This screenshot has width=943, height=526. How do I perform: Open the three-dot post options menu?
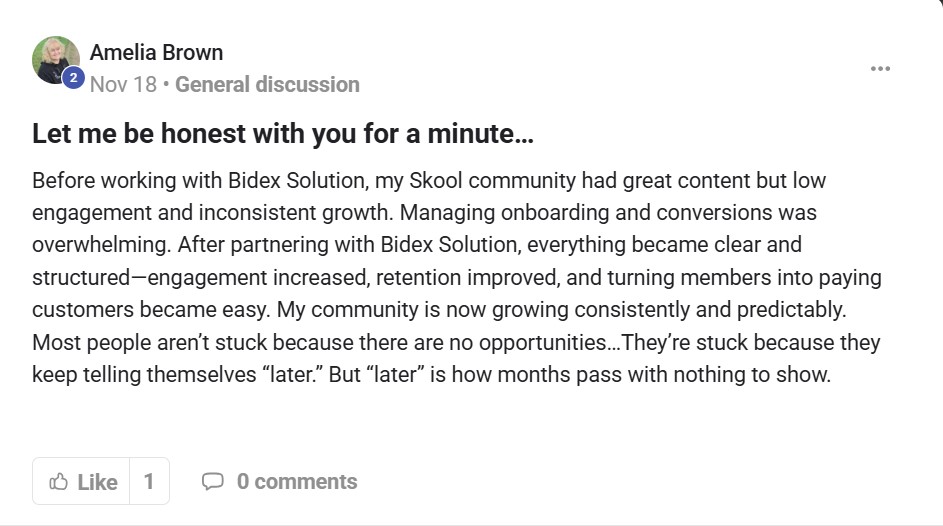click(880, 69)
